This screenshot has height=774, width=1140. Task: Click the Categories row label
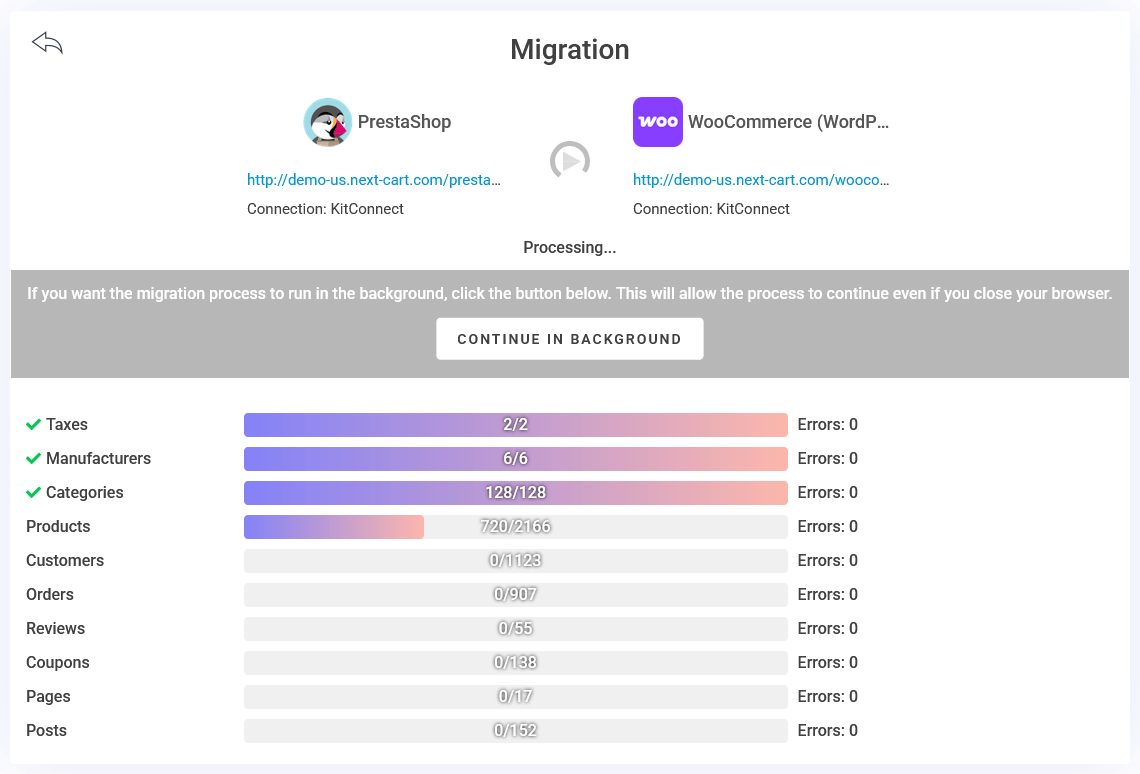point(84,493)
